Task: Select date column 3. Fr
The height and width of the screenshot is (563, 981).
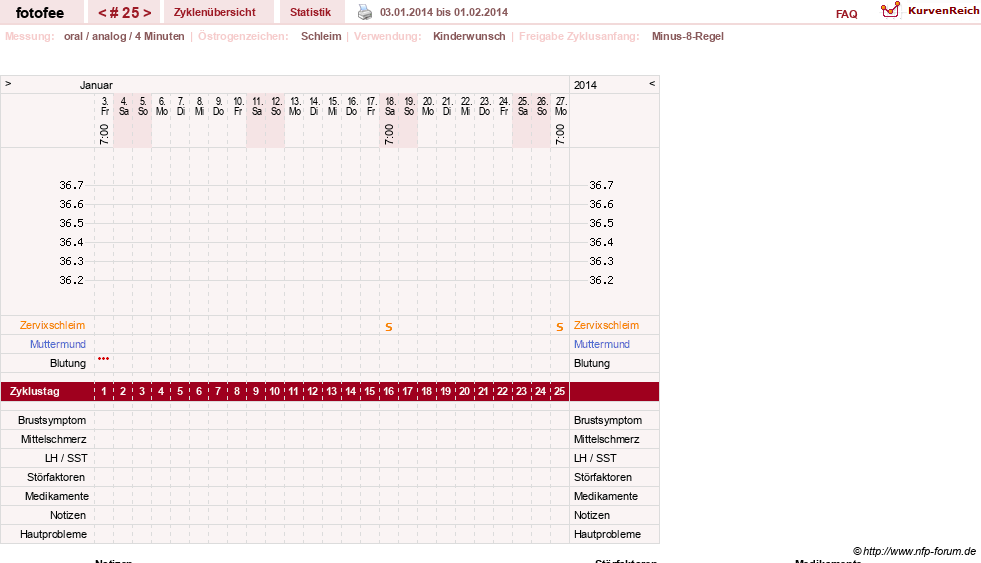Action: (104, 106)
